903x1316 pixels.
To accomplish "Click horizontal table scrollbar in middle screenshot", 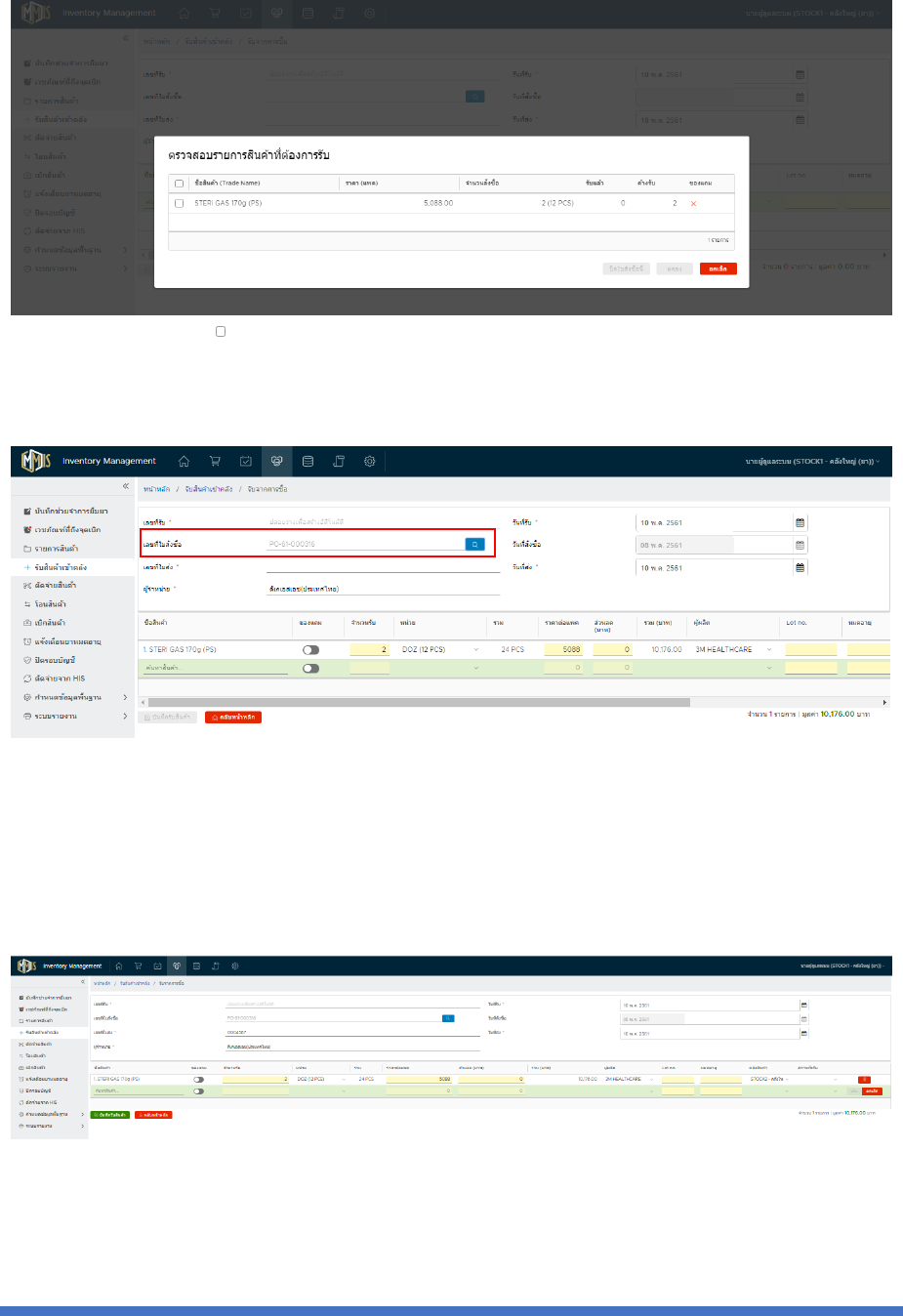I will (x=419, y=702).
